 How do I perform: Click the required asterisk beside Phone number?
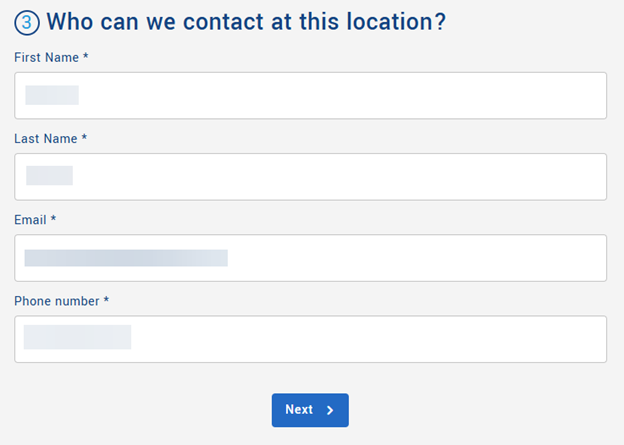(106, 301)
